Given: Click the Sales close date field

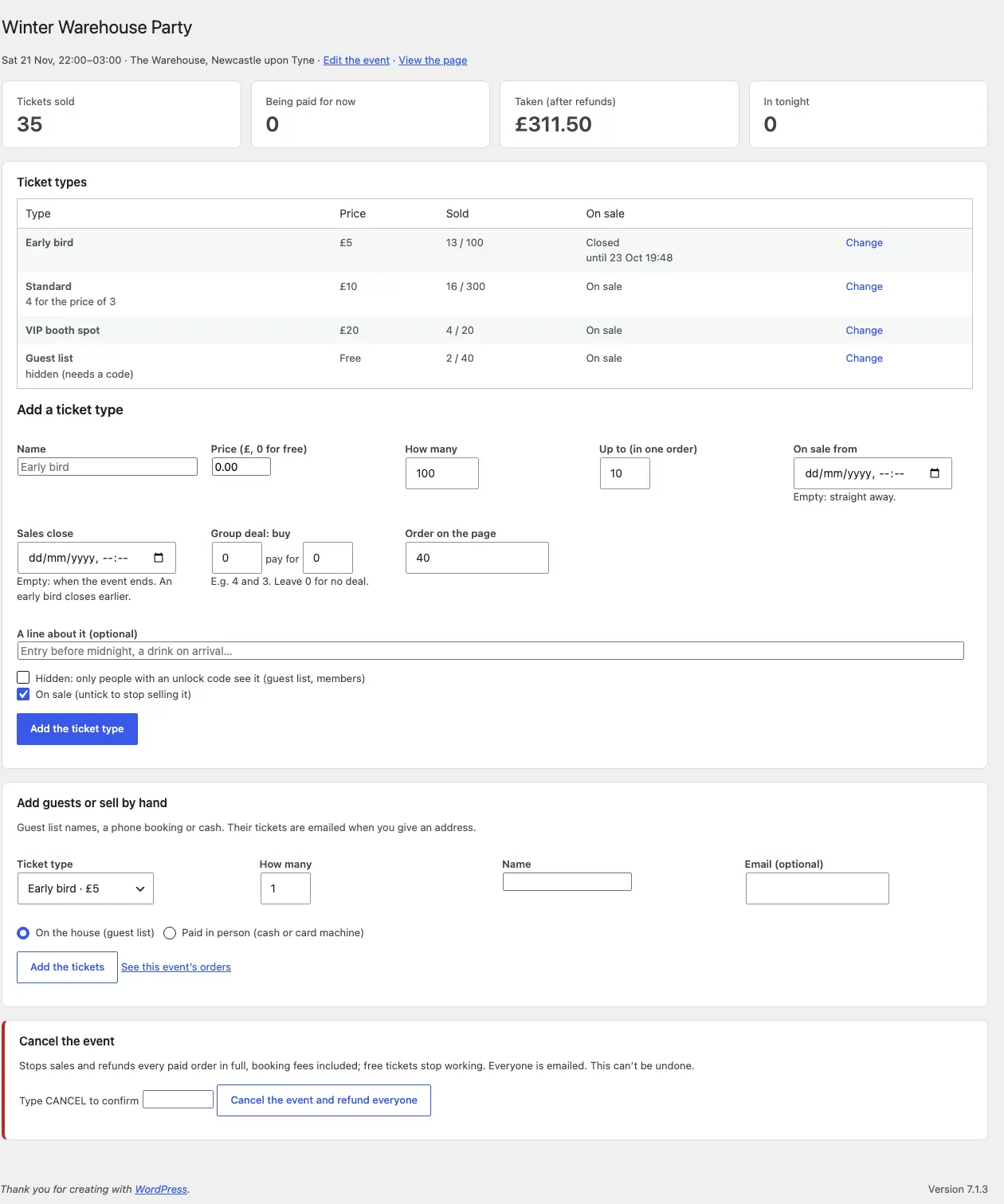Looking at the screenshot, I should coord(96,558).
